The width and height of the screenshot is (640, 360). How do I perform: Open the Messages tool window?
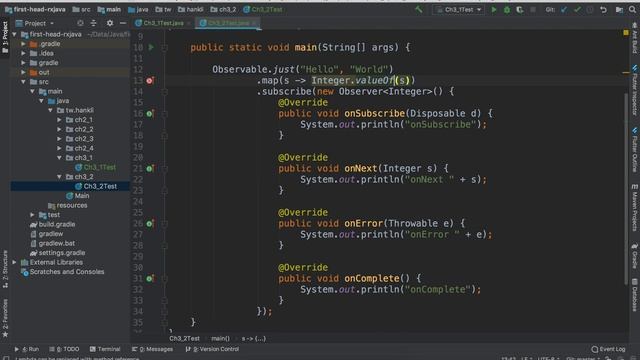tap(152, 349)
